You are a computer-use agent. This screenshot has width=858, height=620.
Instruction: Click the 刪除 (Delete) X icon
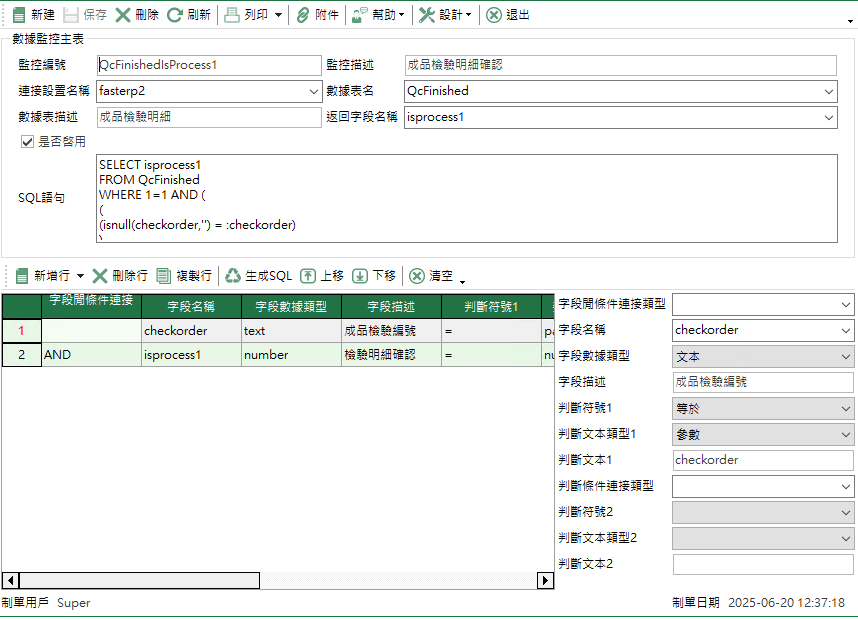[x=123, y=15]
